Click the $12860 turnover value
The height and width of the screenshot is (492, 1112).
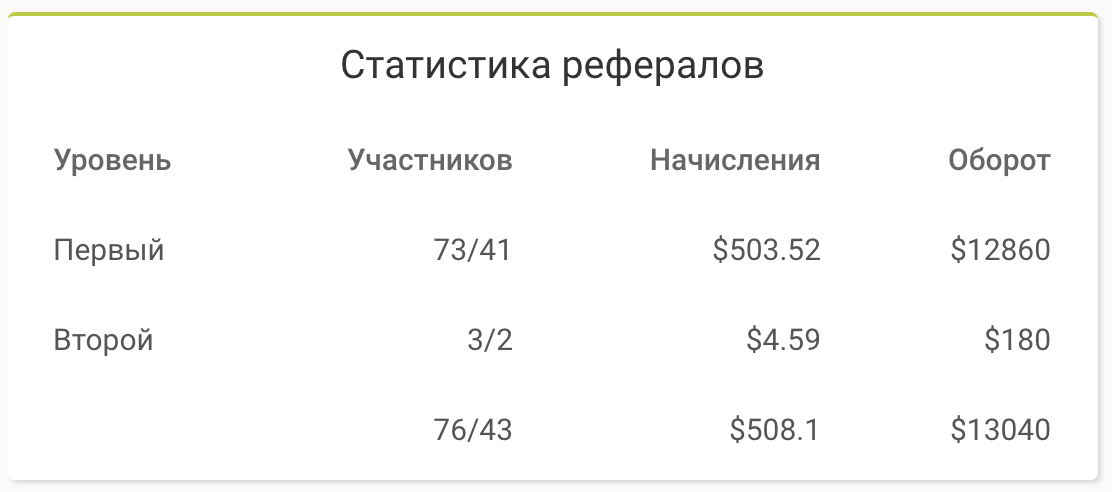1000,250
